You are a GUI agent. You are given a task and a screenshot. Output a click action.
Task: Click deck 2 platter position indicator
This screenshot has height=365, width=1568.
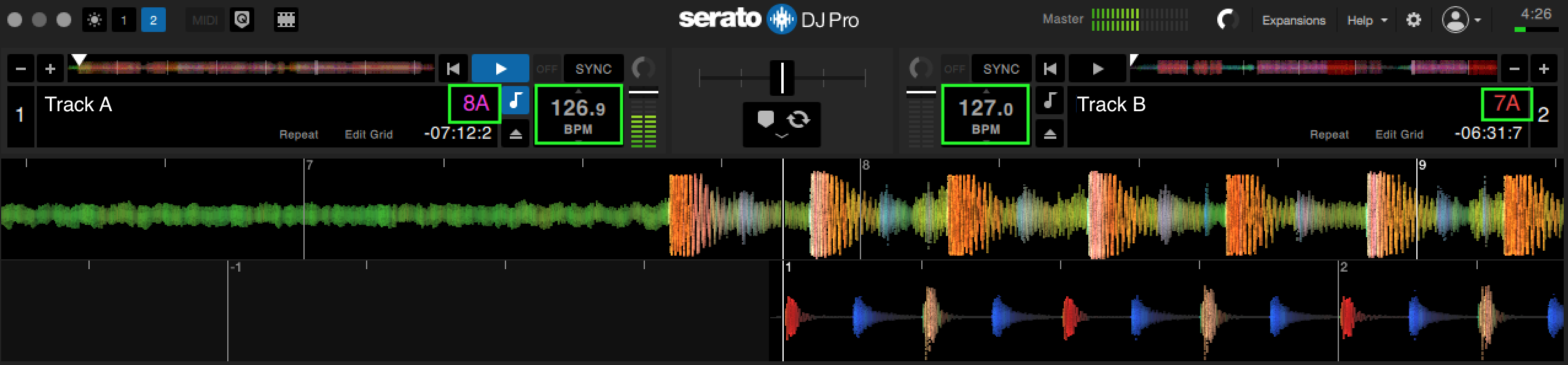(920, 68)
